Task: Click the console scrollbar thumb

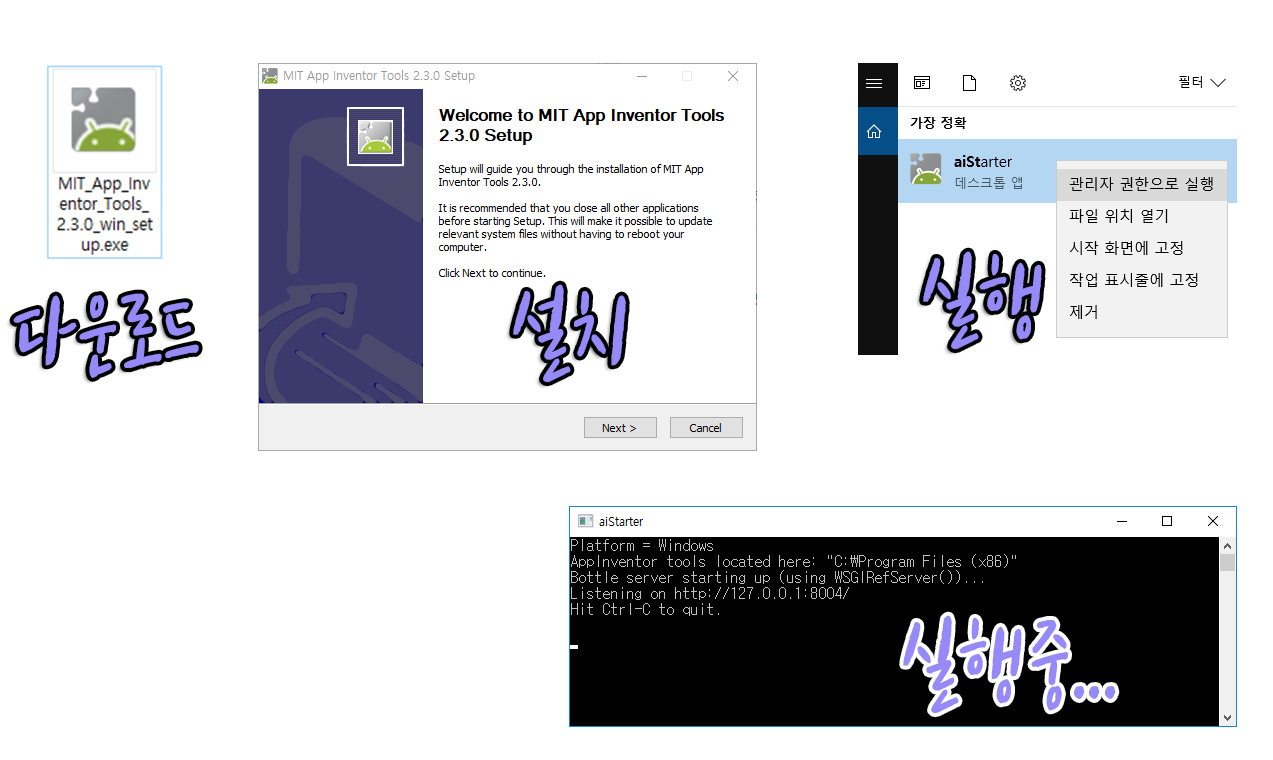Action: 1228,562
